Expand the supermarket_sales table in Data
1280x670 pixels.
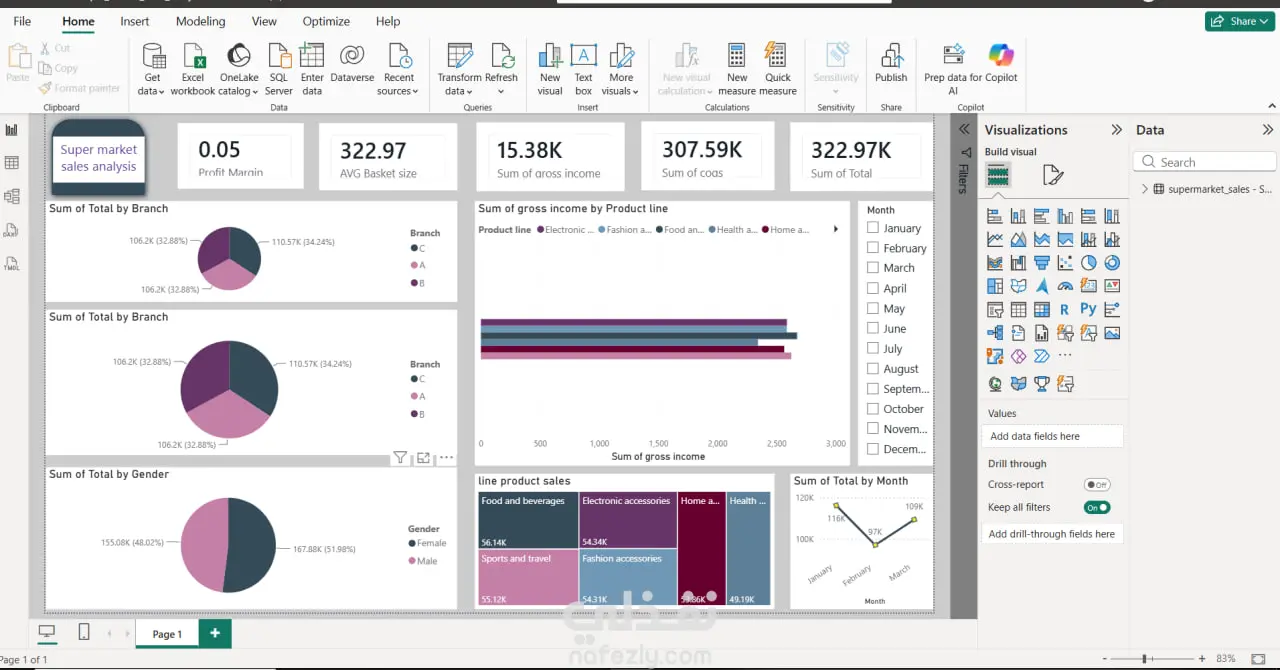[x=1144, y=189]
